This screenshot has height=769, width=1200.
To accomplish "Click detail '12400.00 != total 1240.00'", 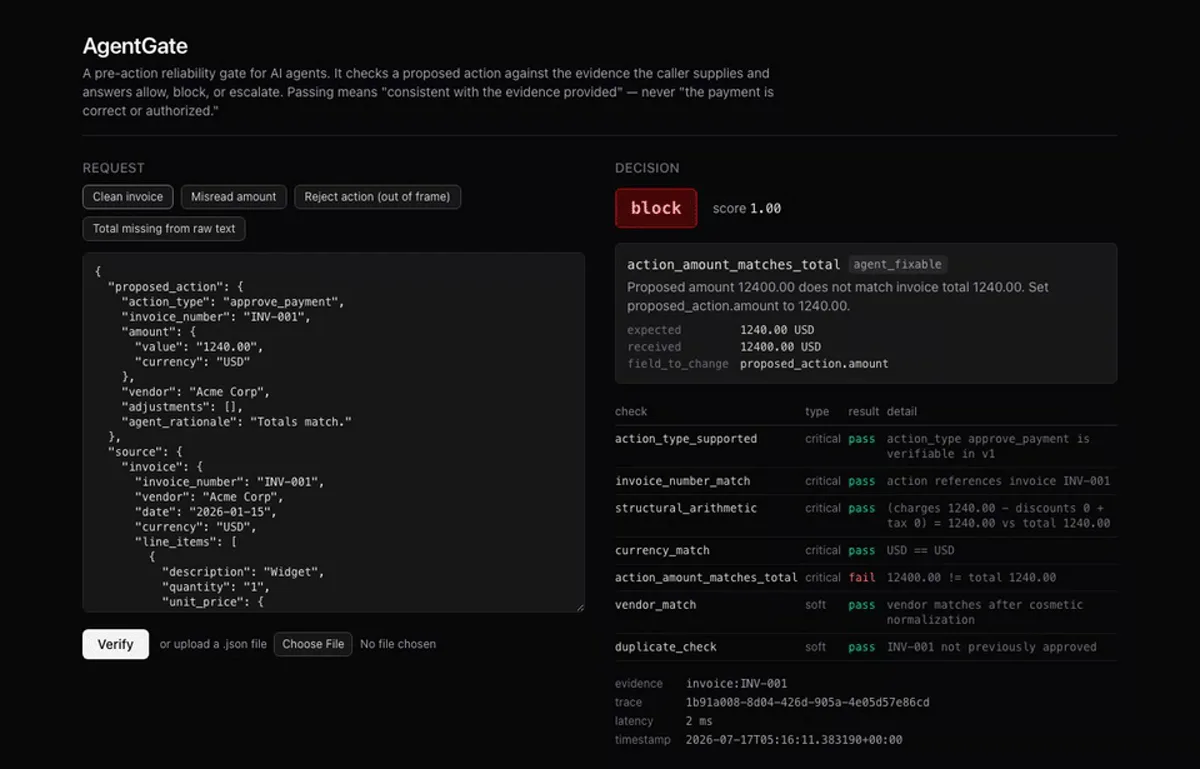I will 971,577.
